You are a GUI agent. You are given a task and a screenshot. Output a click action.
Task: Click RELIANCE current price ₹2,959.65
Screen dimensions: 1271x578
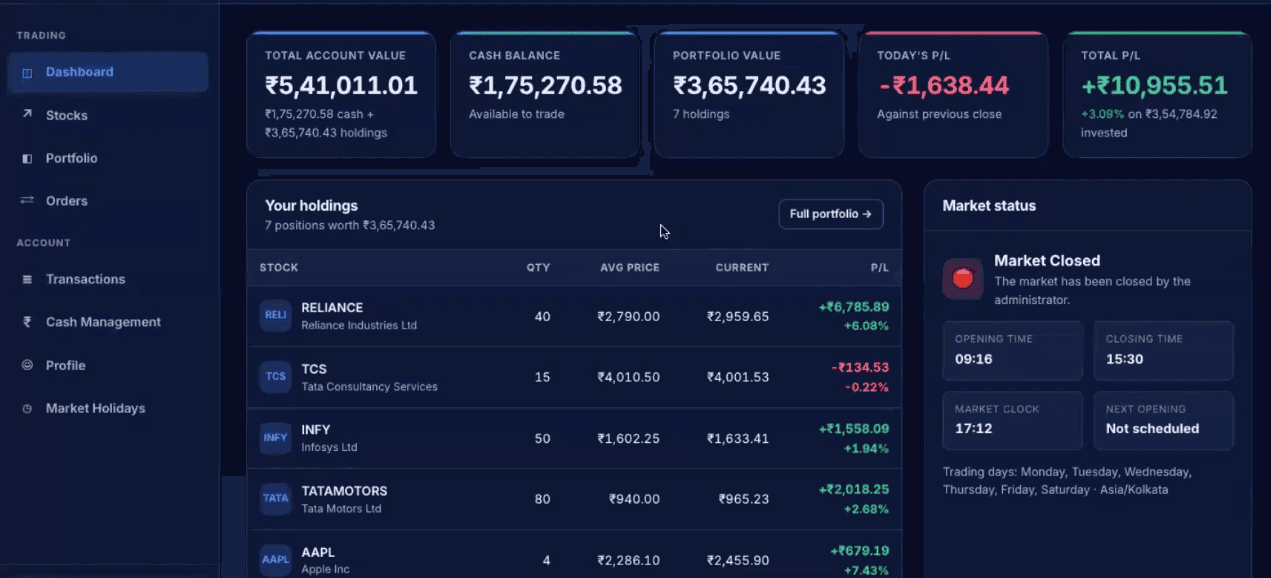point(738,316)
